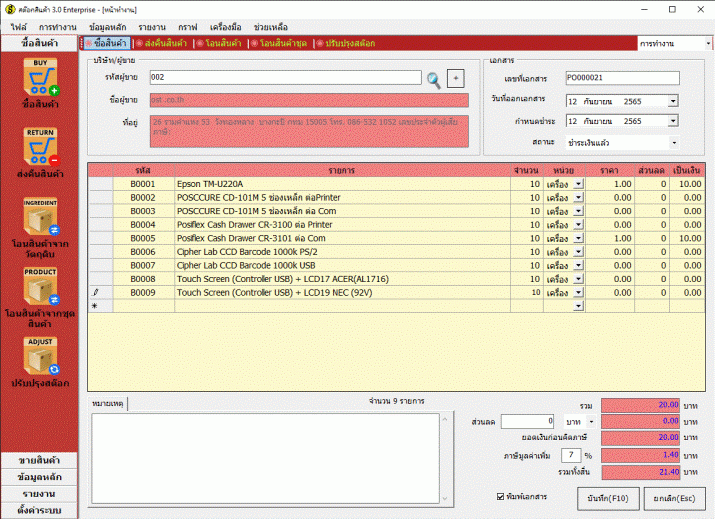
Task: Click price cell 1.00 of B0005
Action: [610, 238]
